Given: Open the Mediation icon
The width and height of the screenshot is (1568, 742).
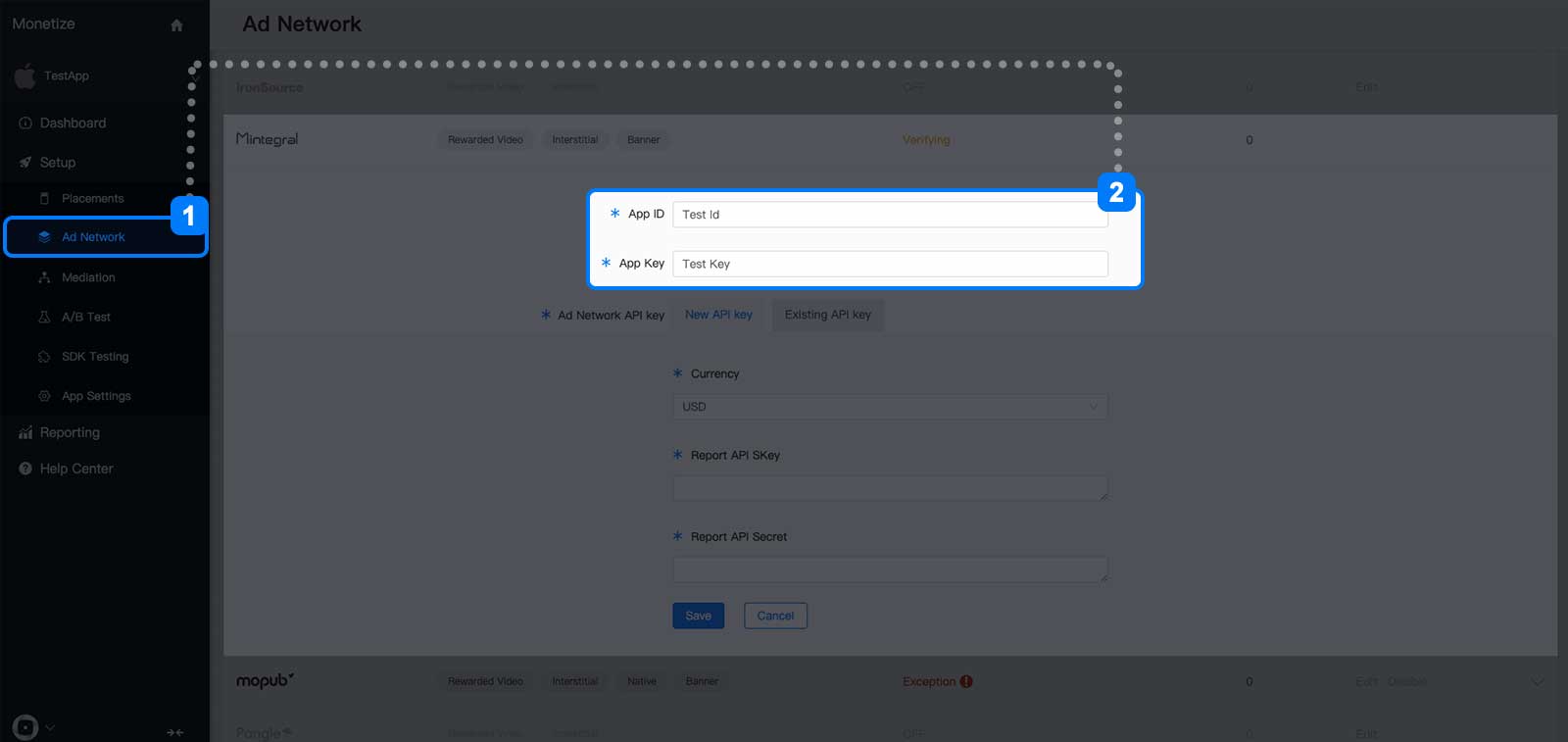Looking at the screenshot, I should coord(44,278).
